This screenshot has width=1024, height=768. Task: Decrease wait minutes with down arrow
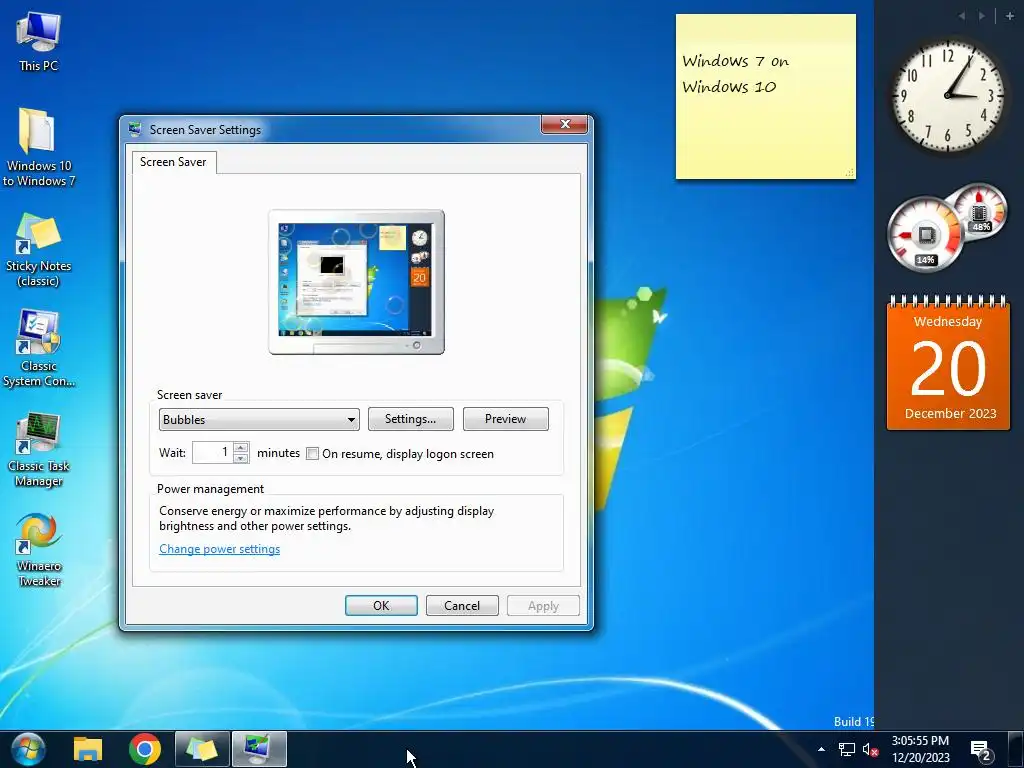[x=241, y=458]
